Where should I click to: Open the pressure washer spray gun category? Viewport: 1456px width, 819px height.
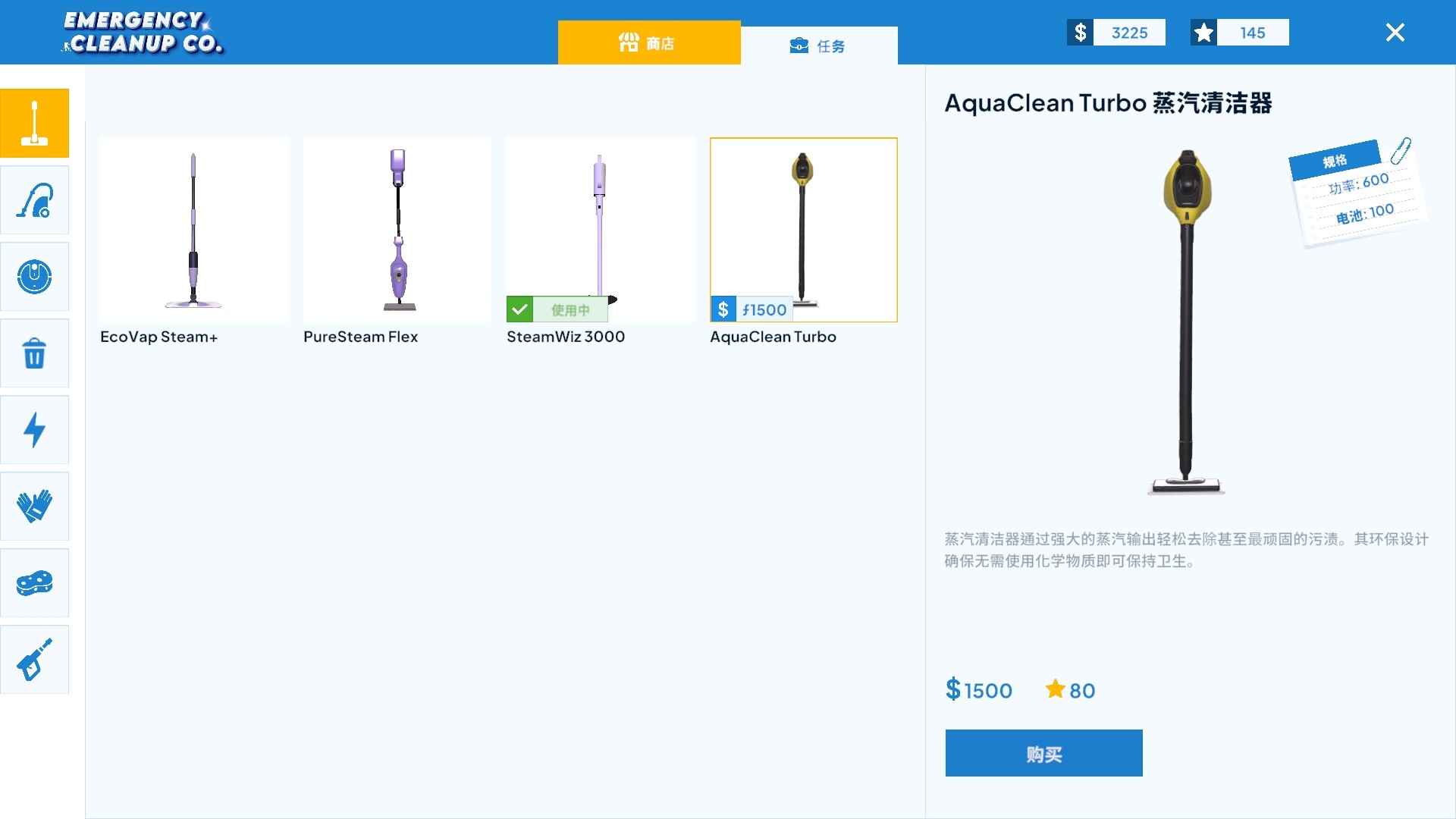(x=34, y=660)
